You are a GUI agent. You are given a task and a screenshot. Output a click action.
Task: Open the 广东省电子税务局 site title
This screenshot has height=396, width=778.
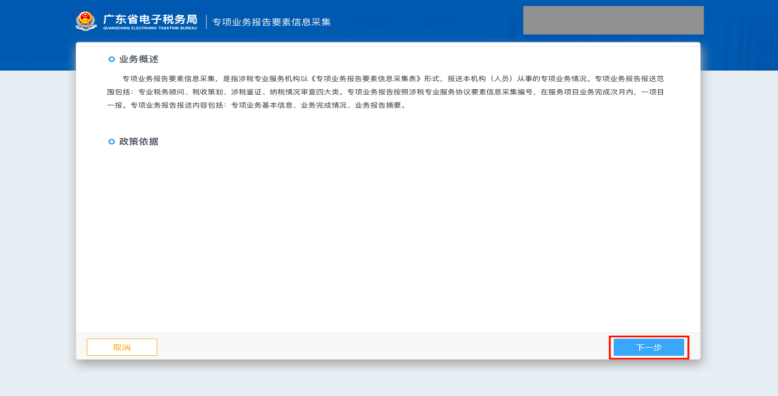coord(150,19)
